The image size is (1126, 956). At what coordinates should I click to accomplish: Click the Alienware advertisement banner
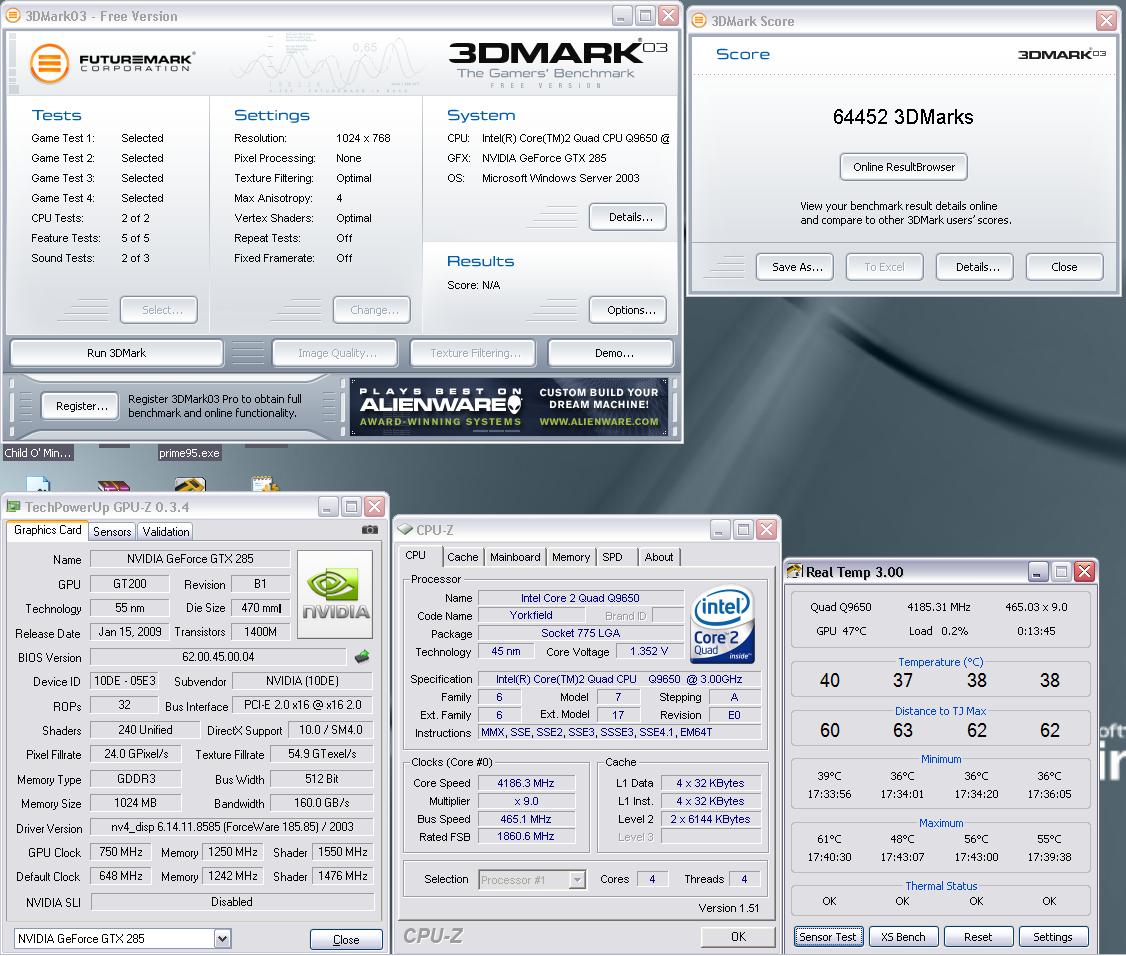[x=509, y=407]
